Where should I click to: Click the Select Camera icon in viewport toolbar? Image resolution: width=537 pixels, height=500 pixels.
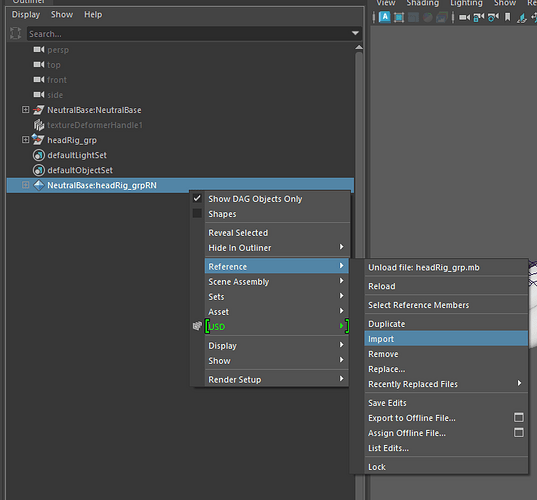click(464, 17)
